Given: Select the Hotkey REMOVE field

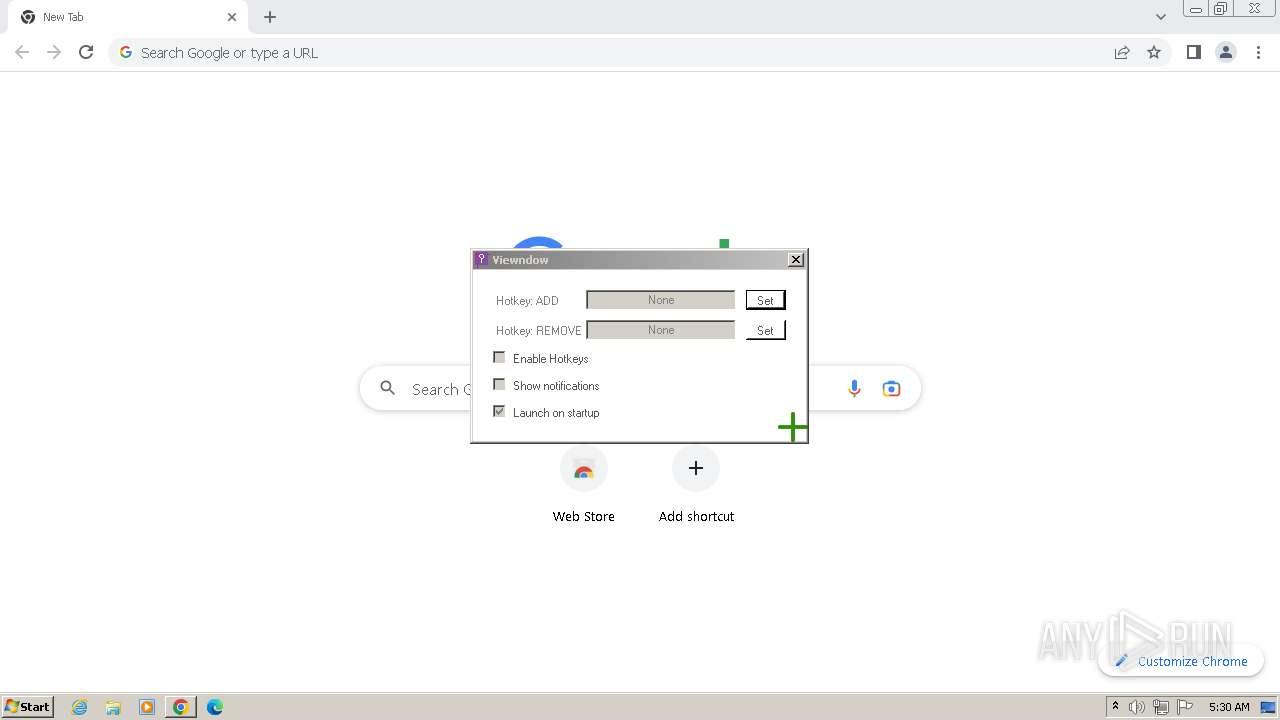Looking at the screenshot, I should (660, 330).
